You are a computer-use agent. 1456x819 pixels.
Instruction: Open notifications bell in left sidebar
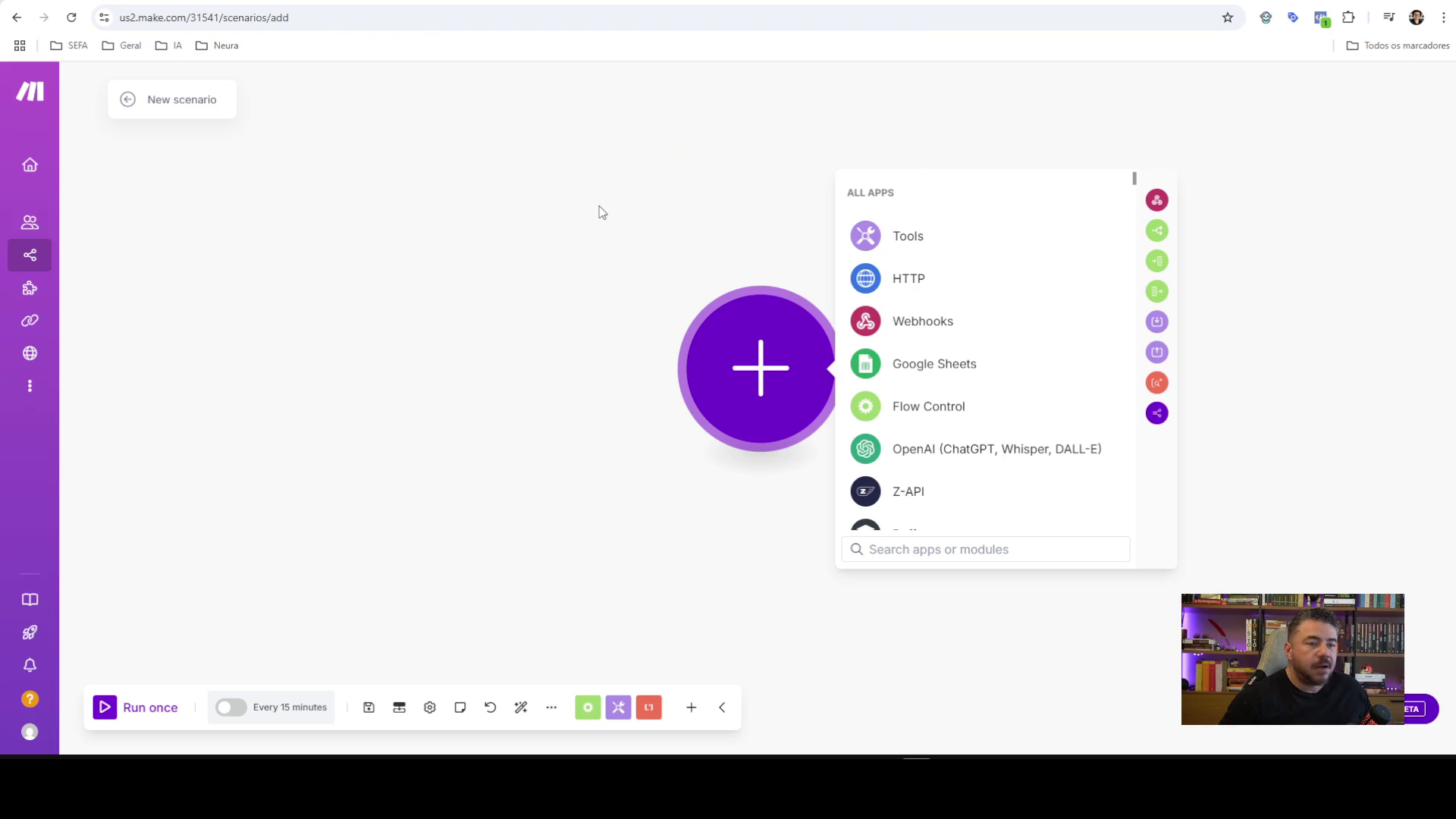[30, 666]
